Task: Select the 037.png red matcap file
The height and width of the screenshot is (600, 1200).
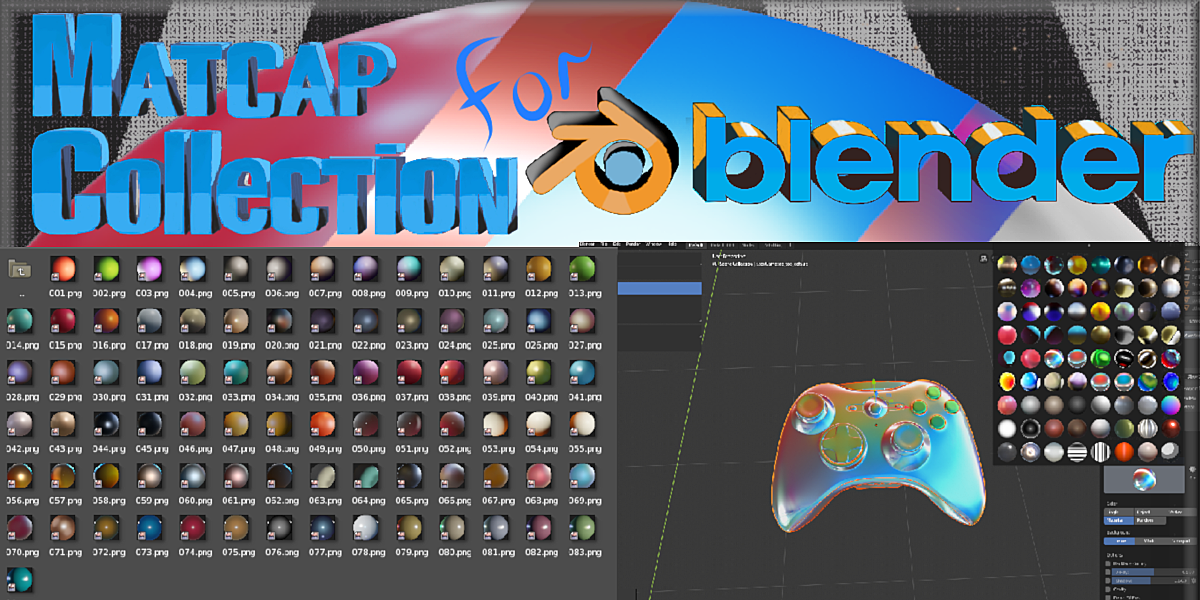Action: 408,375
